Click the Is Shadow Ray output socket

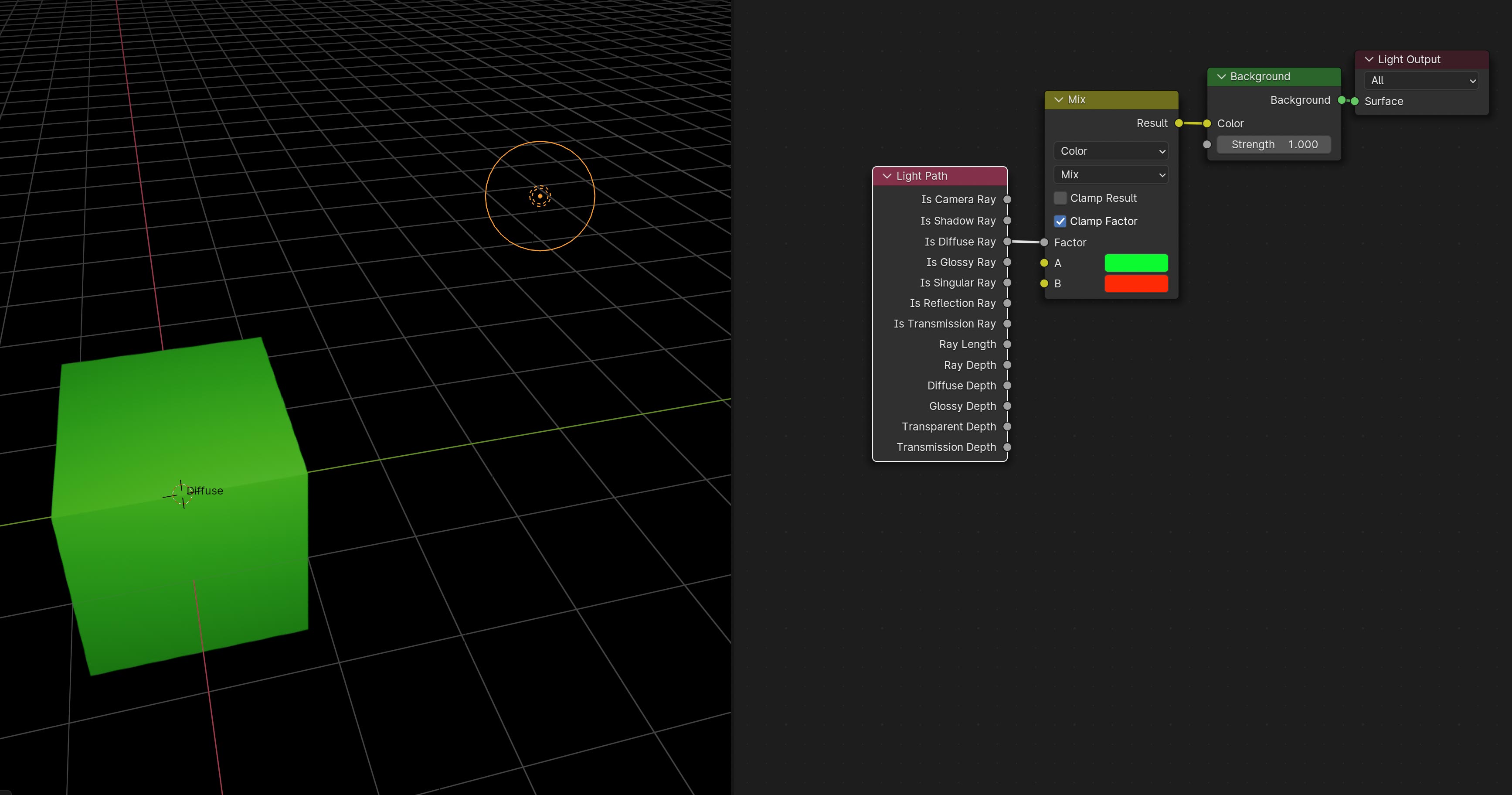1007,221
